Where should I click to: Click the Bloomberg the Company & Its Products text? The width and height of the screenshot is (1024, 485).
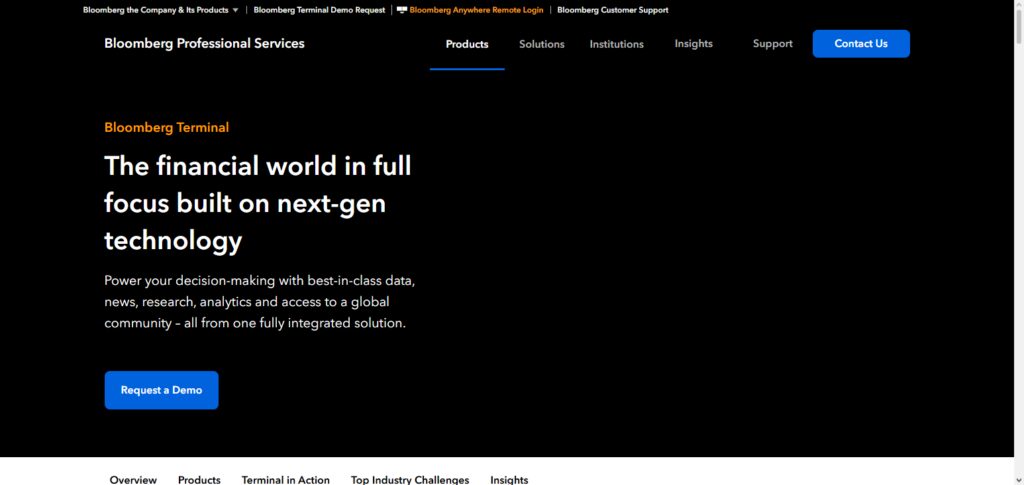click(155, 10)
